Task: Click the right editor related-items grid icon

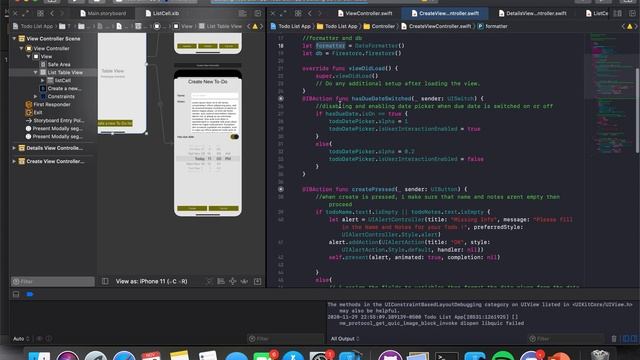Action: coord(298,13)
